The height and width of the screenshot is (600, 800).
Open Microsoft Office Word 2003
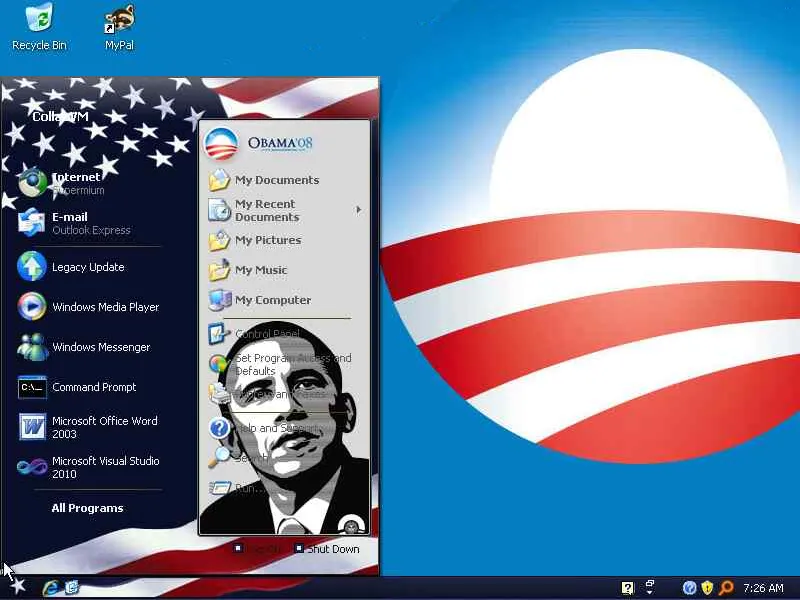pos(90,427)
